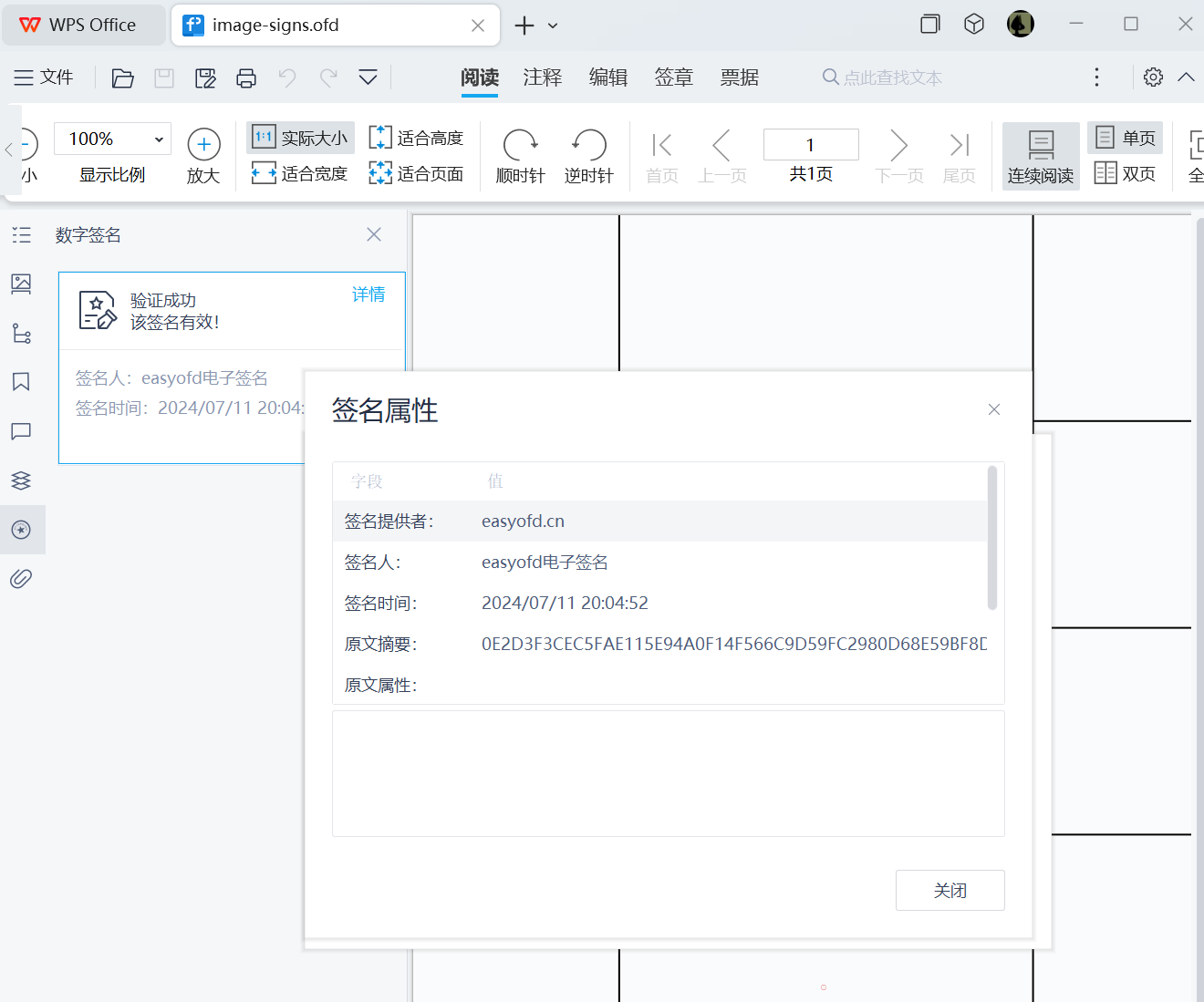Screen dimensions: 1204x1002
Task: Open the layers sidebar icon
Action: 22,480
